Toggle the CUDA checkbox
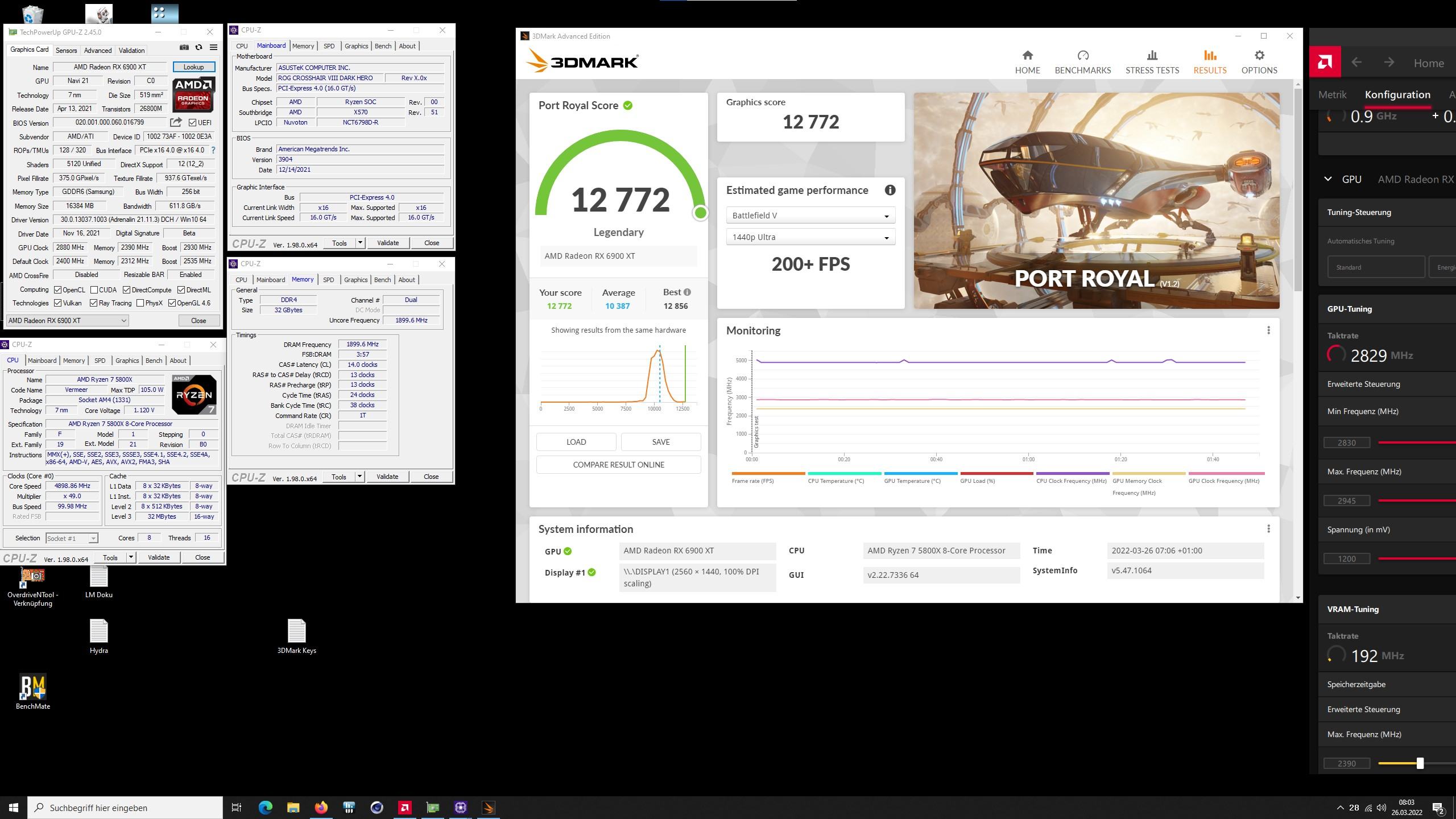 (94, 290)
